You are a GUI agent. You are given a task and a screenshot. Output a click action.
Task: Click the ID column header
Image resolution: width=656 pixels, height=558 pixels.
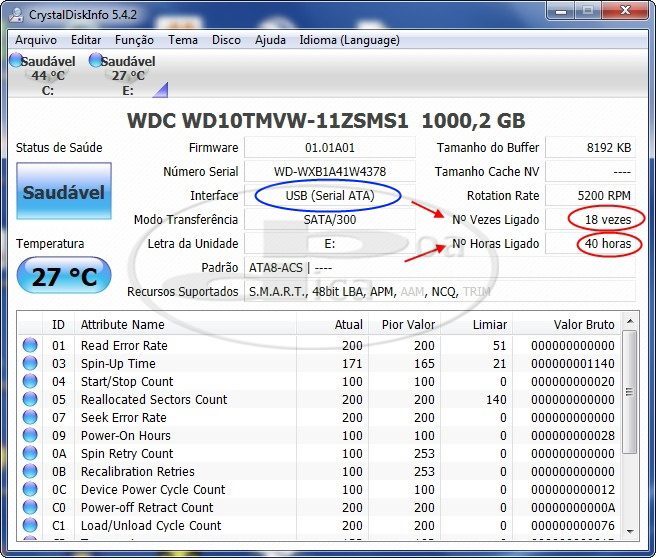59,325
